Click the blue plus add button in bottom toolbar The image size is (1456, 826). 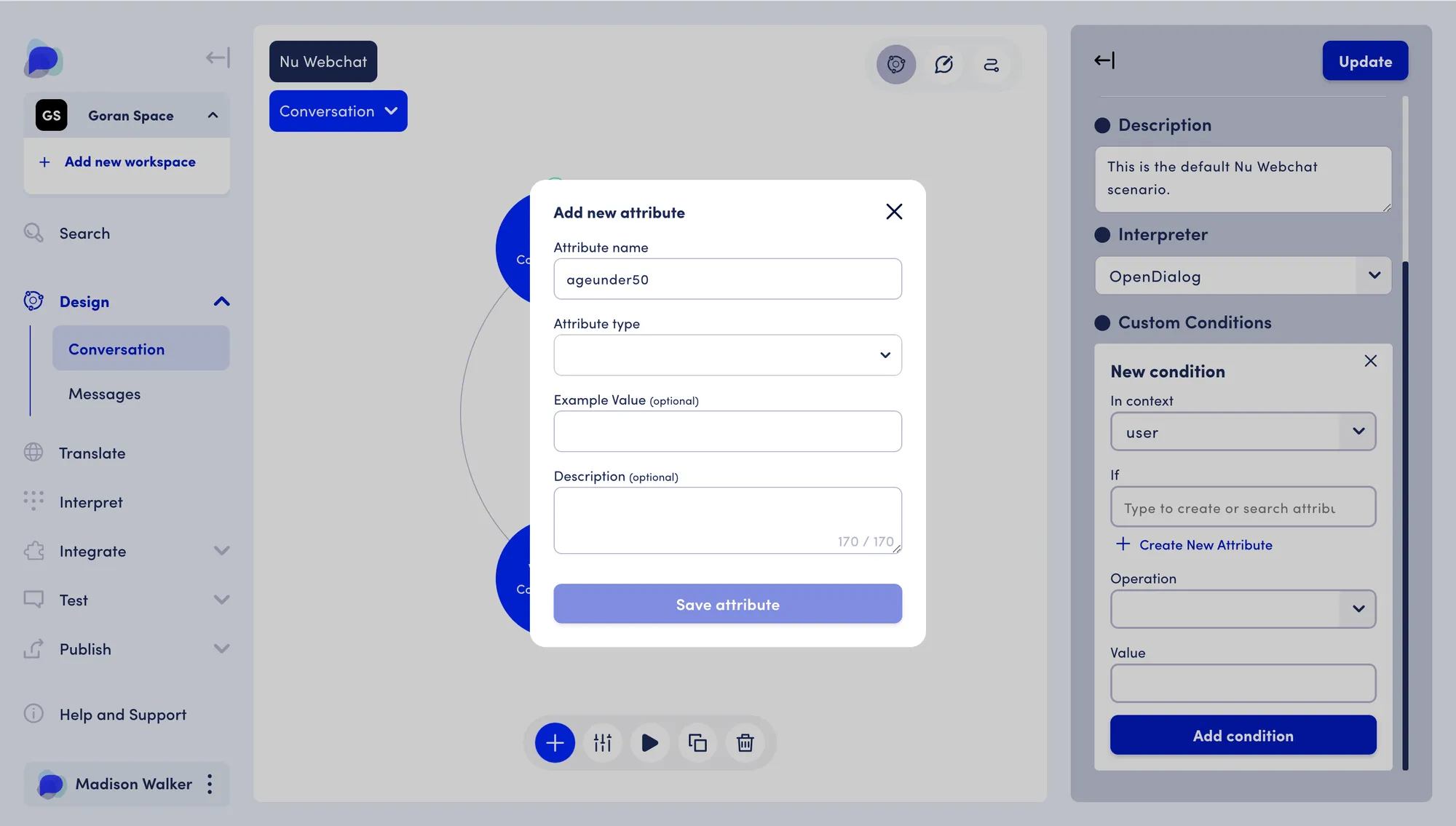tap(555, 742)
